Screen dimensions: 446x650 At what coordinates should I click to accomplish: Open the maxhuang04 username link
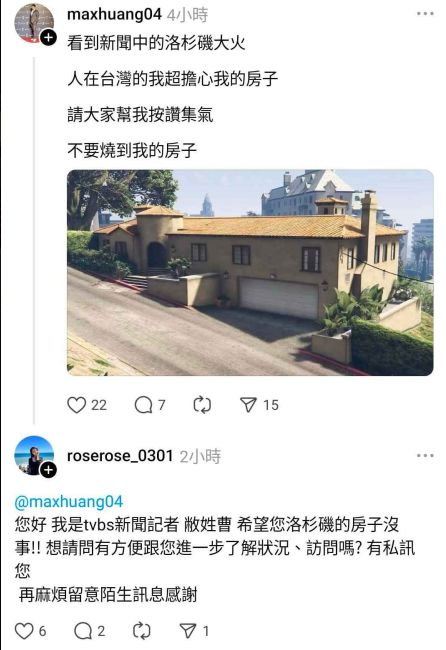pyautogui.click(x=114, y=15)
